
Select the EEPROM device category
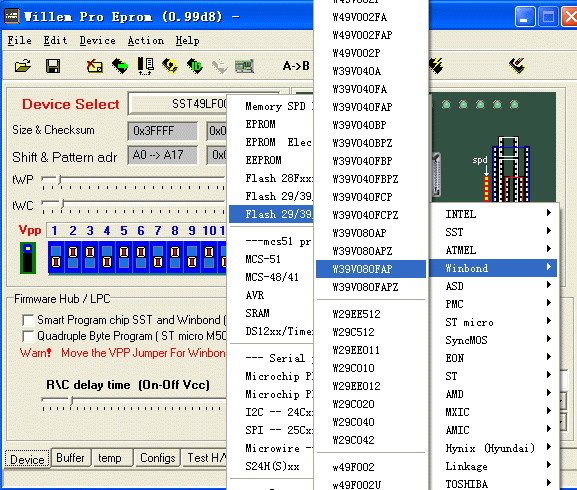point(271,160)
